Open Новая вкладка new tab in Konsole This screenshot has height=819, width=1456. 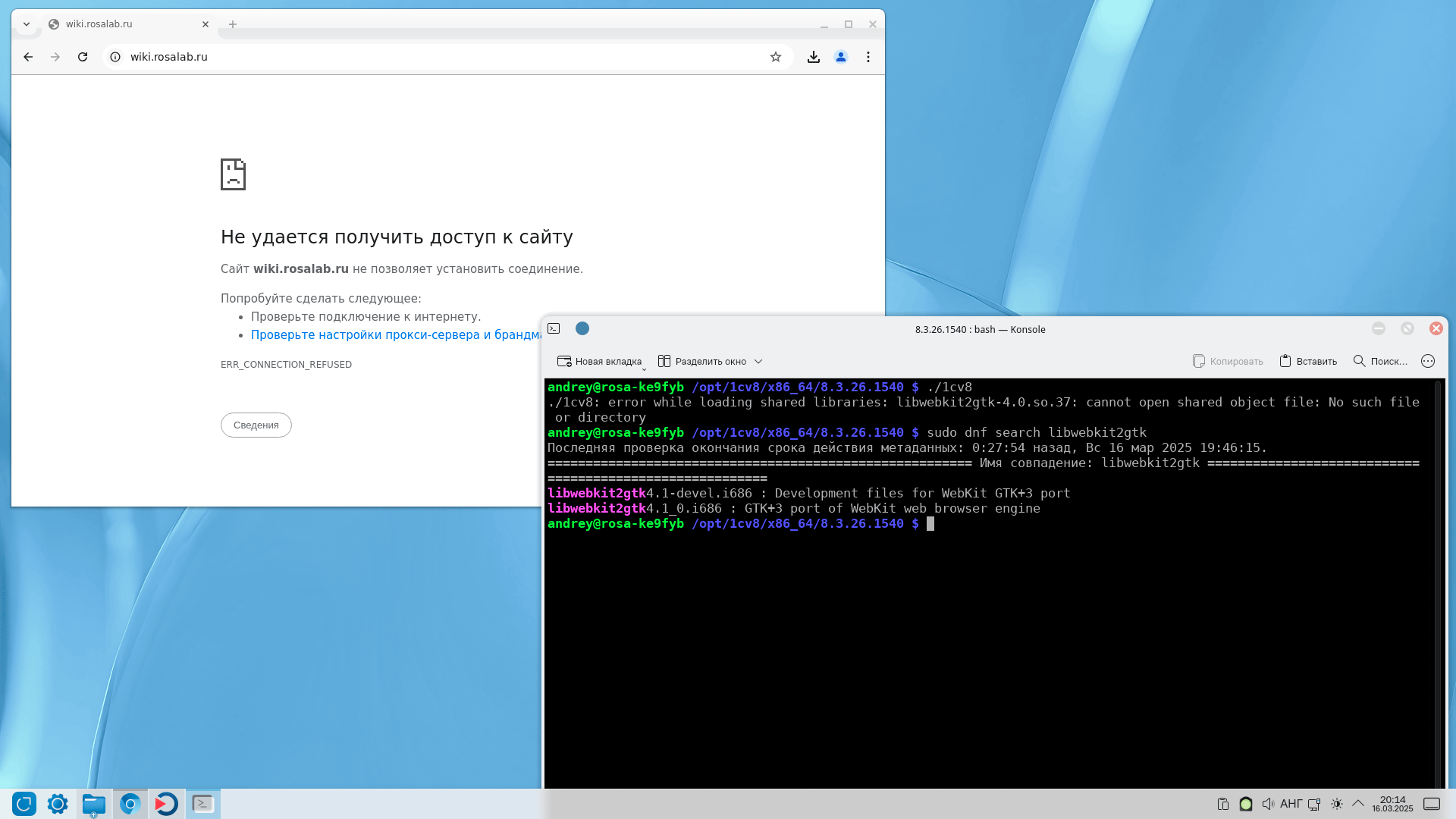(599, 361)
